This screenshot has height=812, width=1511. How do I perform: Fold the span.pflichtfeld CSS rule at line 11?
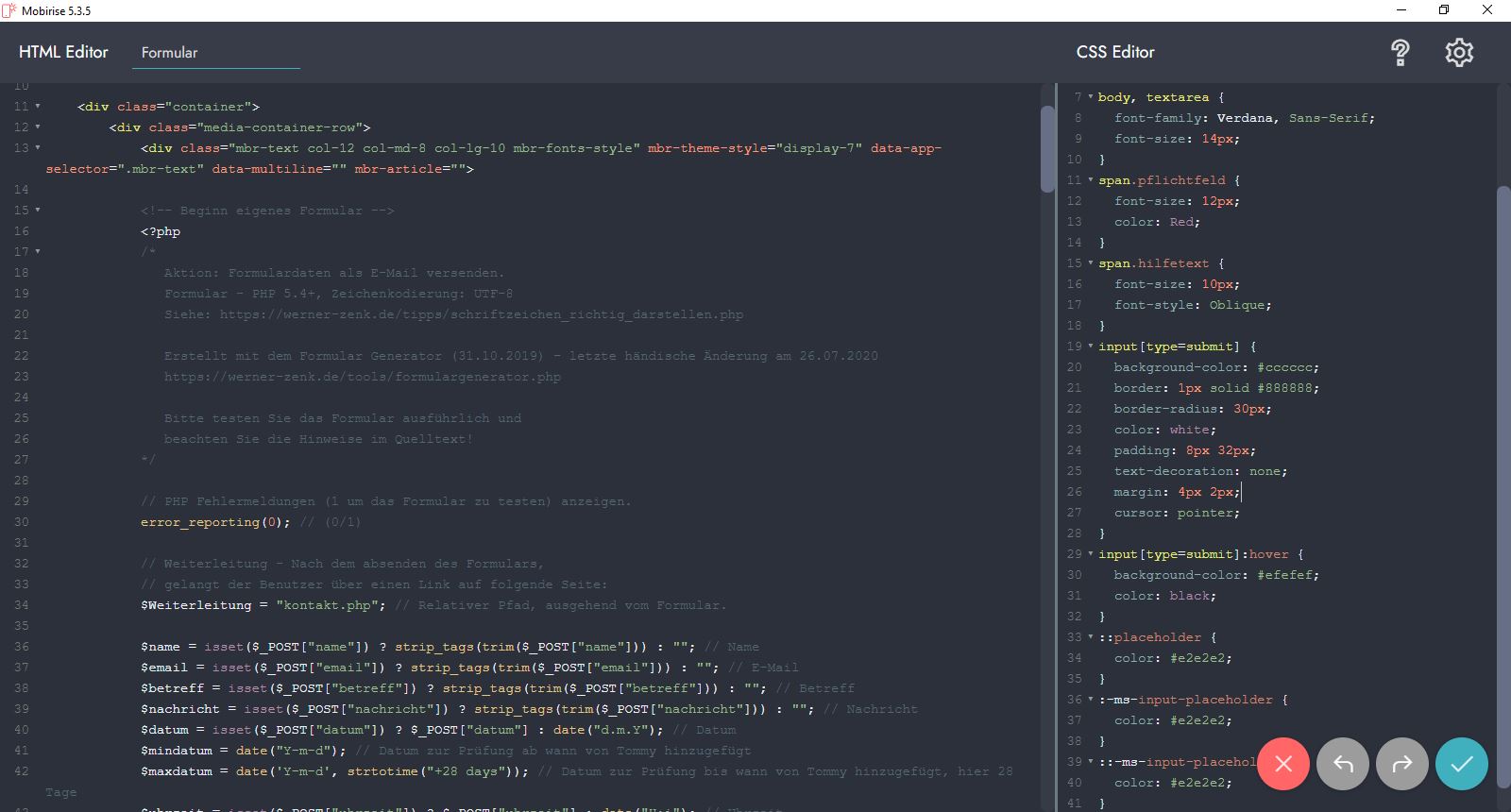click(x=1091, y=180)
